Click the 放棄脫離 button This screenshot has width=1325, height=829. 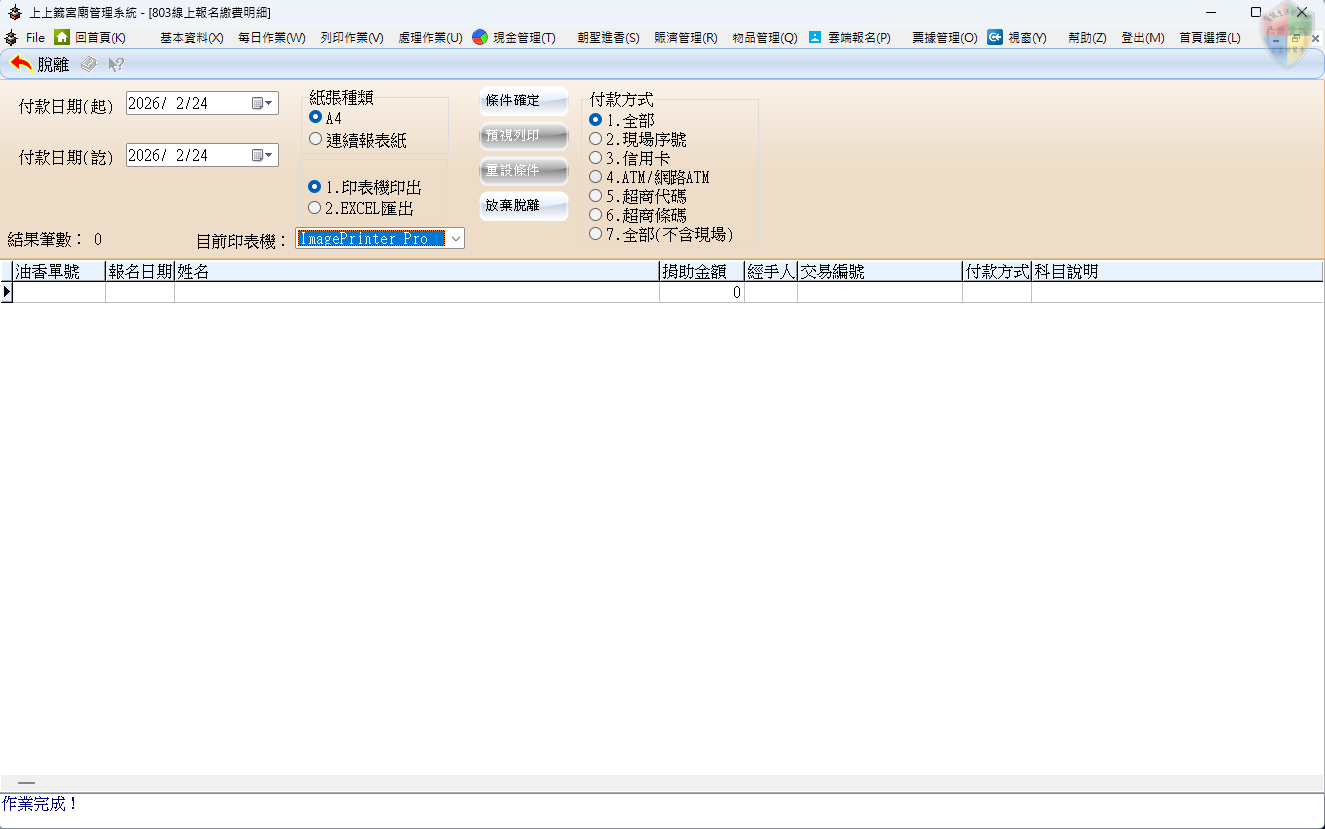click(x=523, y=206)
